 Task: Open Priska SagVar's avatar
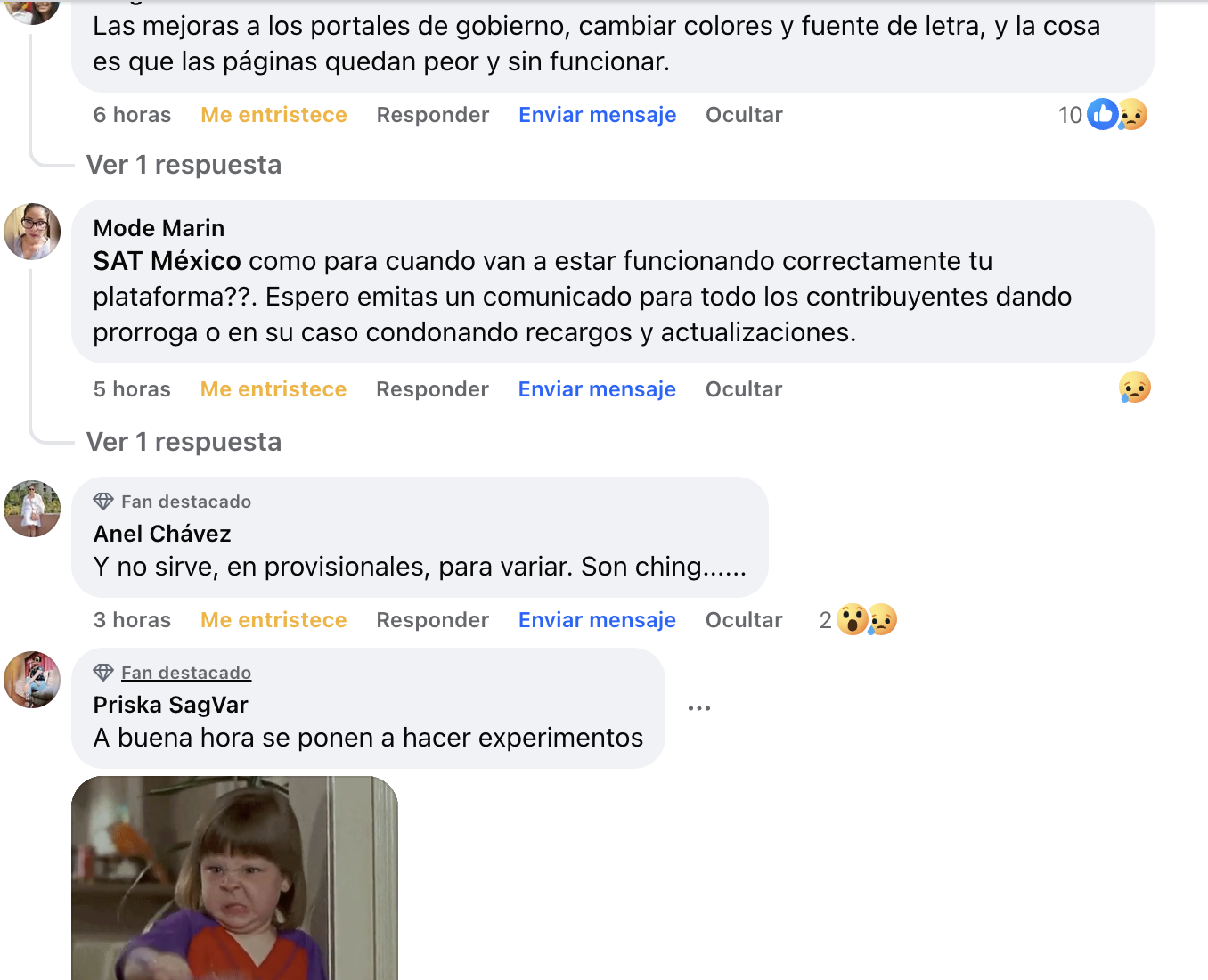[32, 680]
